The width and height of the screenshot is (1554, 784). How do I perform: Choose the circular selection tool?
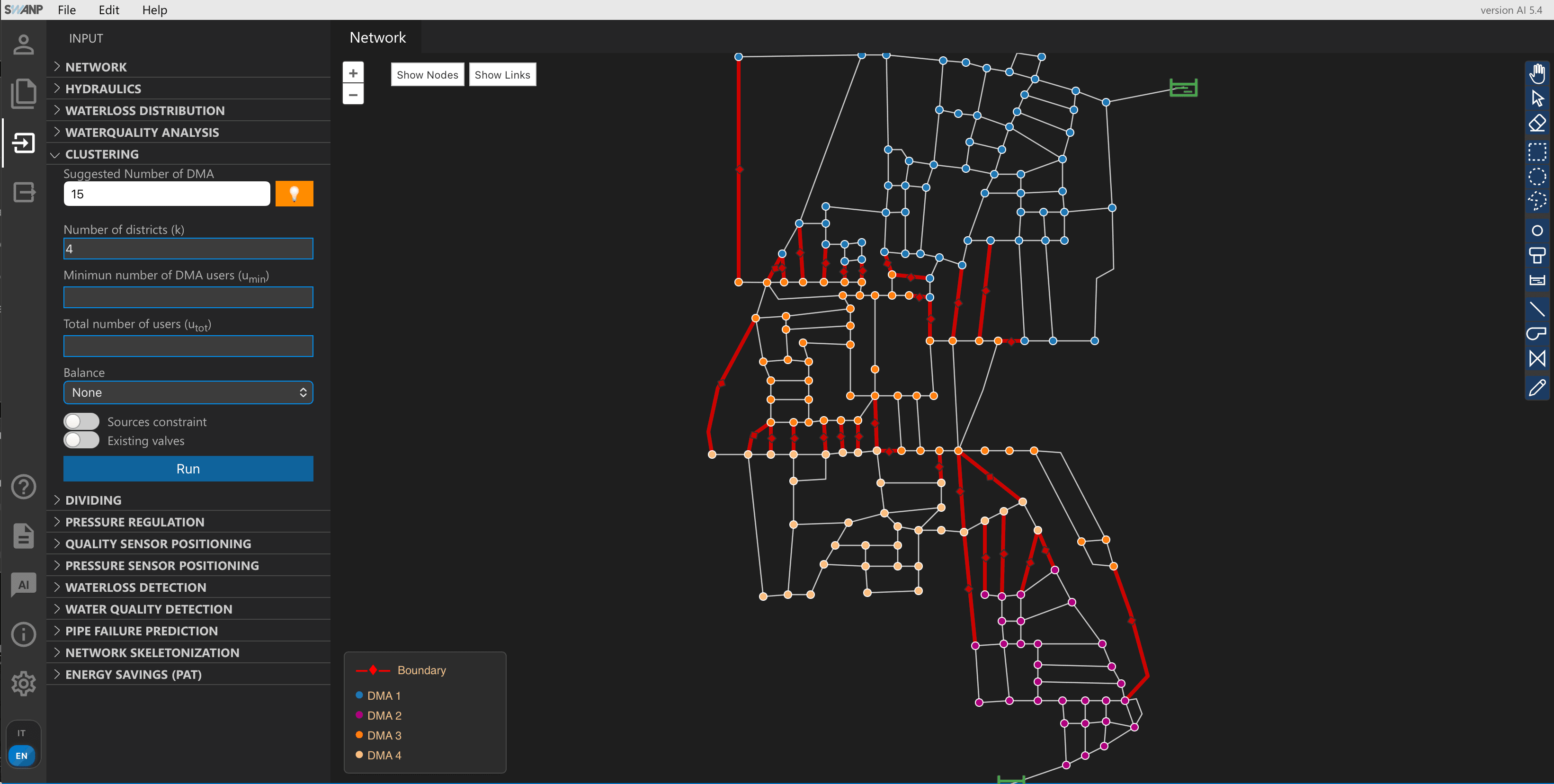point(1536,176)
